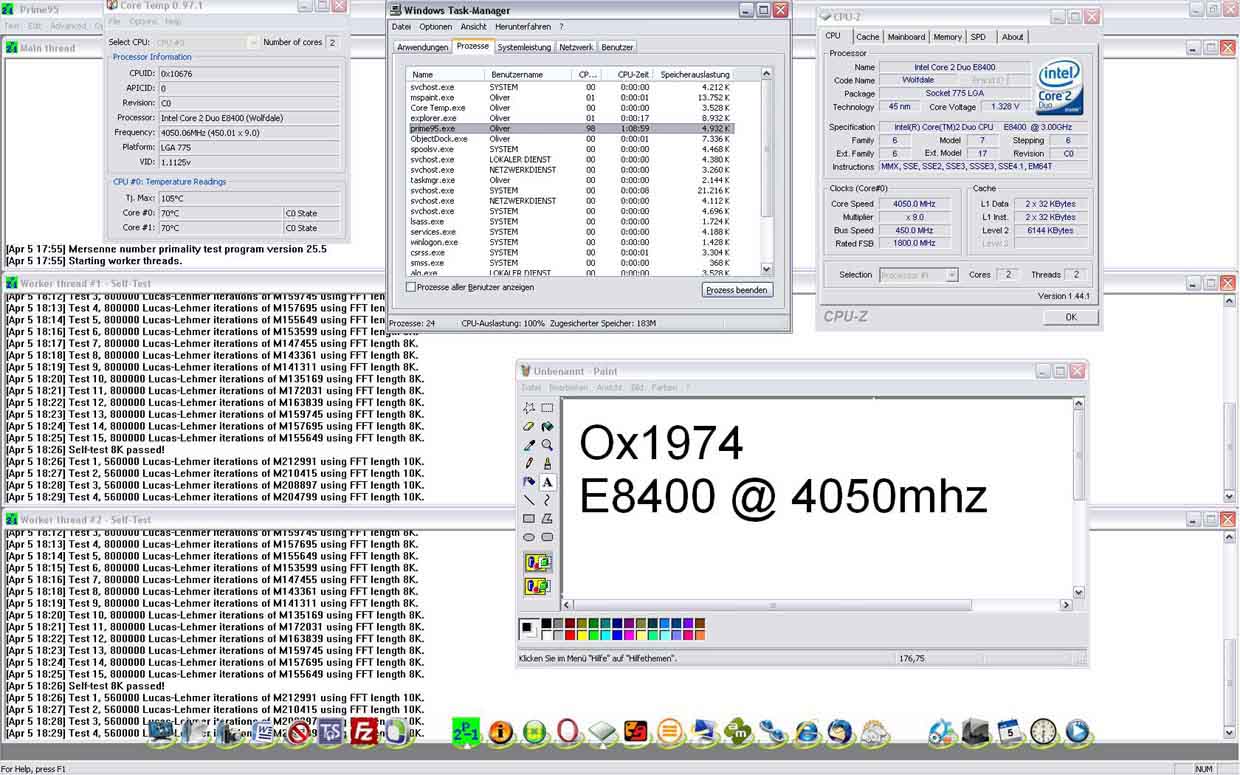The height and width of the screenshot is (775, 1240).
Task: Launch Opera browser from the dock
Action: tap(568, 732)
